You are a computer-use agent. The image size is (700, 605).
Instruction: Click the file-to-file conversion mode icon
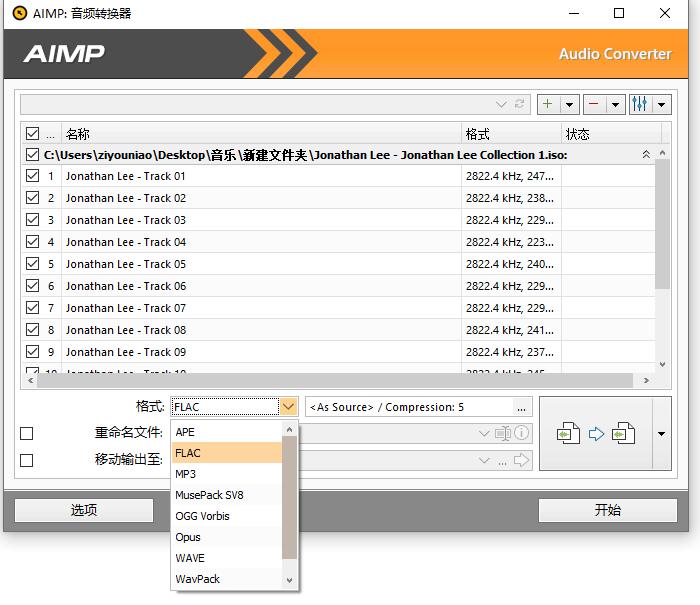[x=596, y=434]
